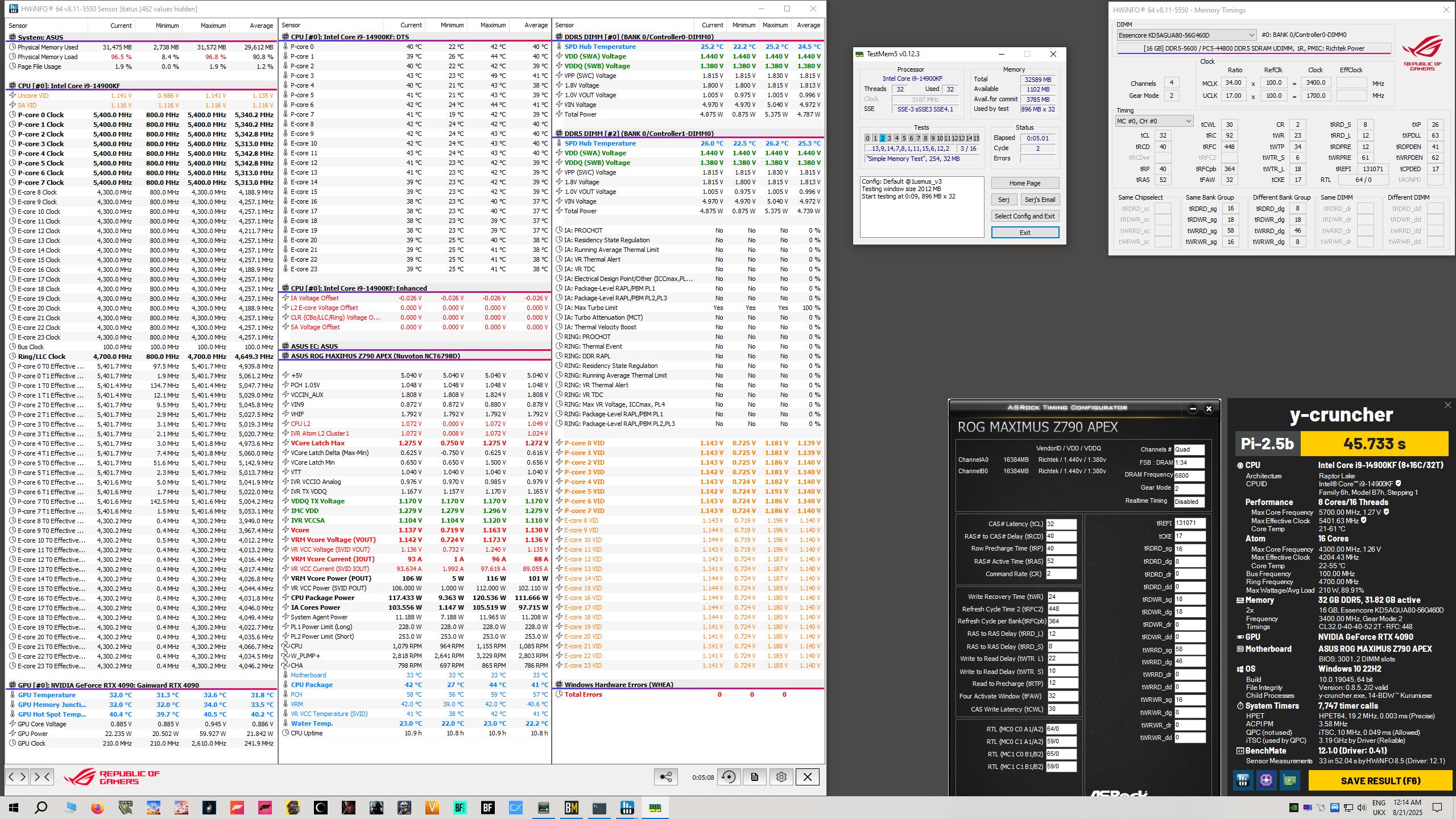The height and width of the screenshot is (819, 1456).
Task: Open the Windows notification center
Action: click(1437, 808)
